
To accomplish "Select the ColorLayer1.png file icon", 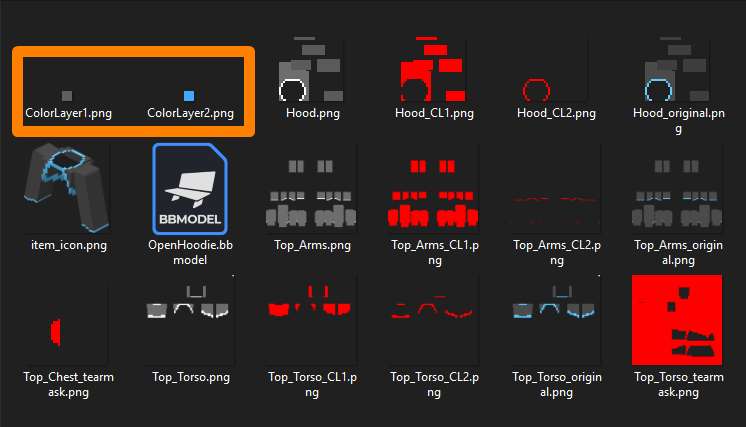I will pos(67,96).
